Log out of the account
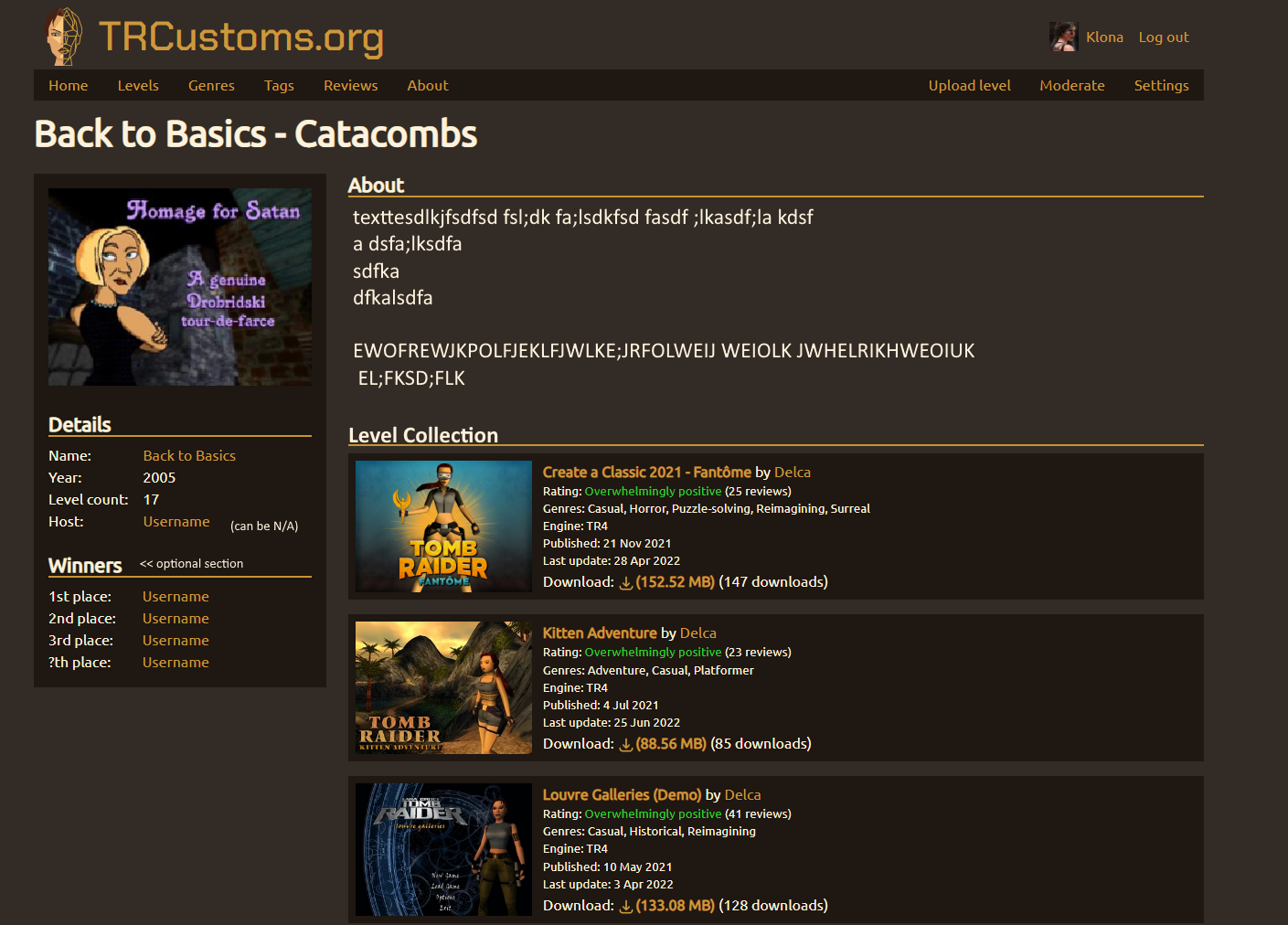The height and width of the screenshot is (925, 1288). tap(1163, 37)
